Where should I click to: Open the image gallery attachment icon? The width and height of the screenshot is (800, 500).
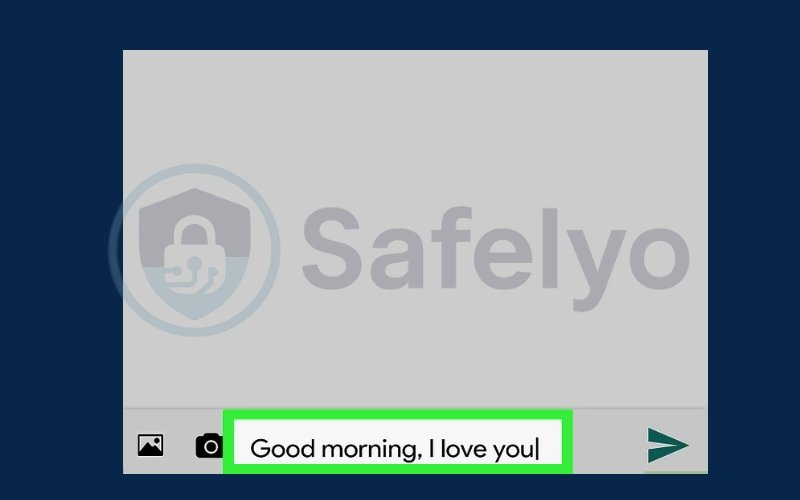(x=151, y=445)
